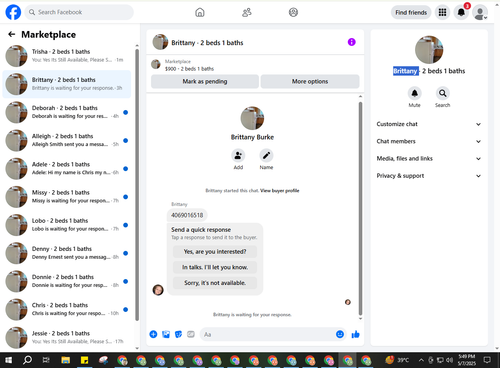Send quick response 'In talks. I'll let you know.'
This screenshot has width=500, height=368.
pos(215,267)
